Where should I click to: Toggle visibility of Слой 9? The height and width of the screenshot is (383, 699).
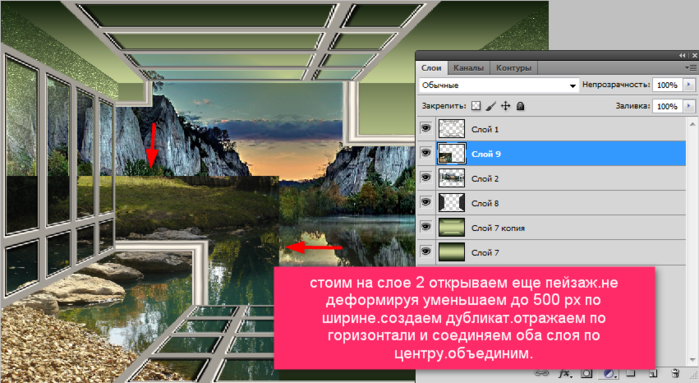coord(426,153)
